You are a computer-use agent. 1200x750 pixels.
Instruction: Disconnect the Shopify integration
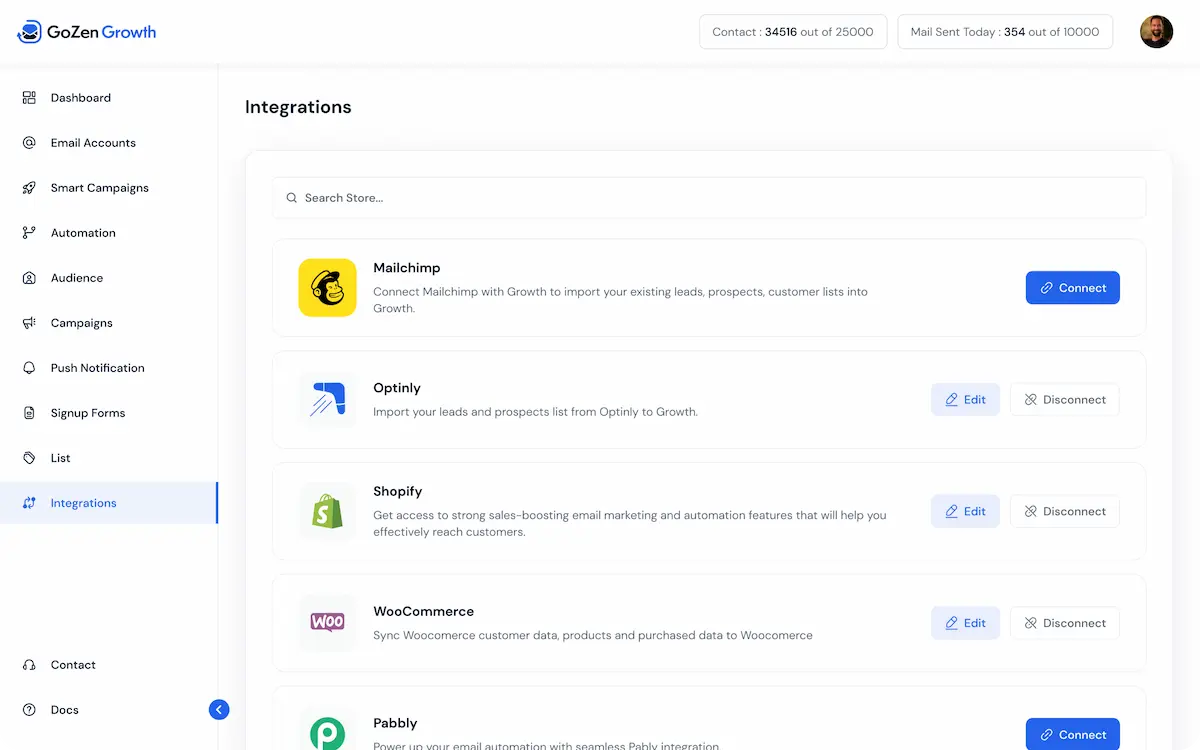tap(1064, 511)
